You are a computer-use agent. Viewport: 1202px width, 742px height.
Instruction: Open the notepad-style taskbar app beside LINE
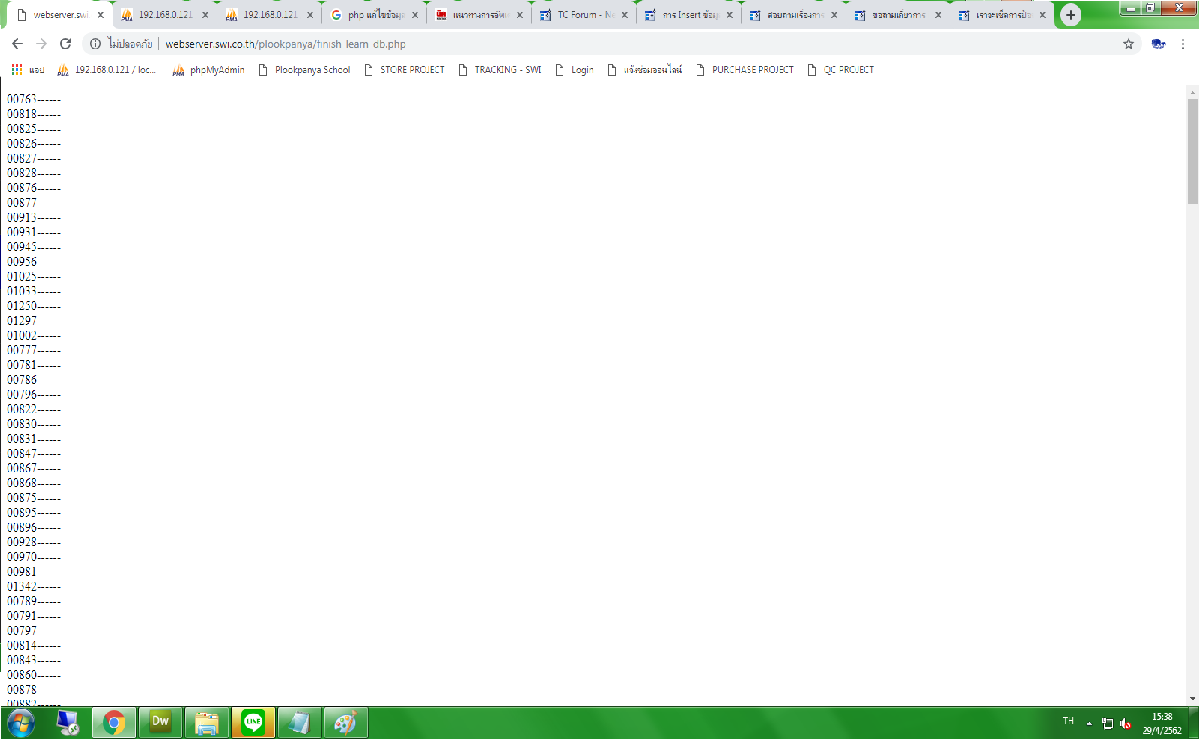click(x=300, y=722)
